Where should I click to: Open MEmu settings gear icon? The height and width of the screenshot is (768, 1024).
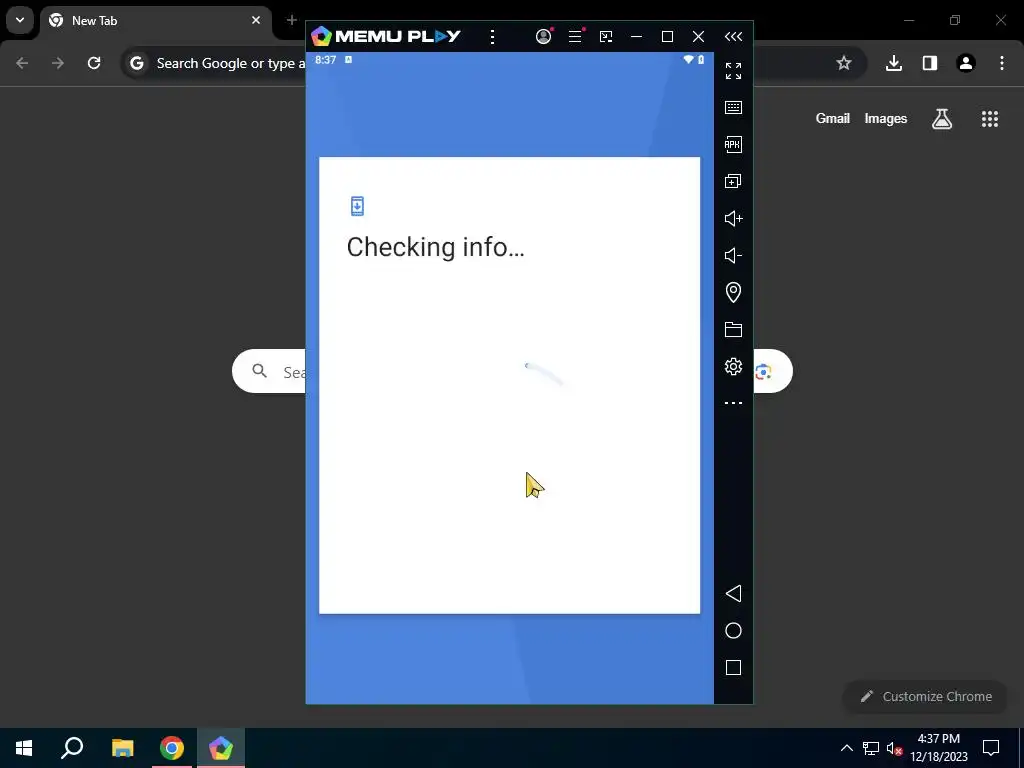tap(733, 366)
